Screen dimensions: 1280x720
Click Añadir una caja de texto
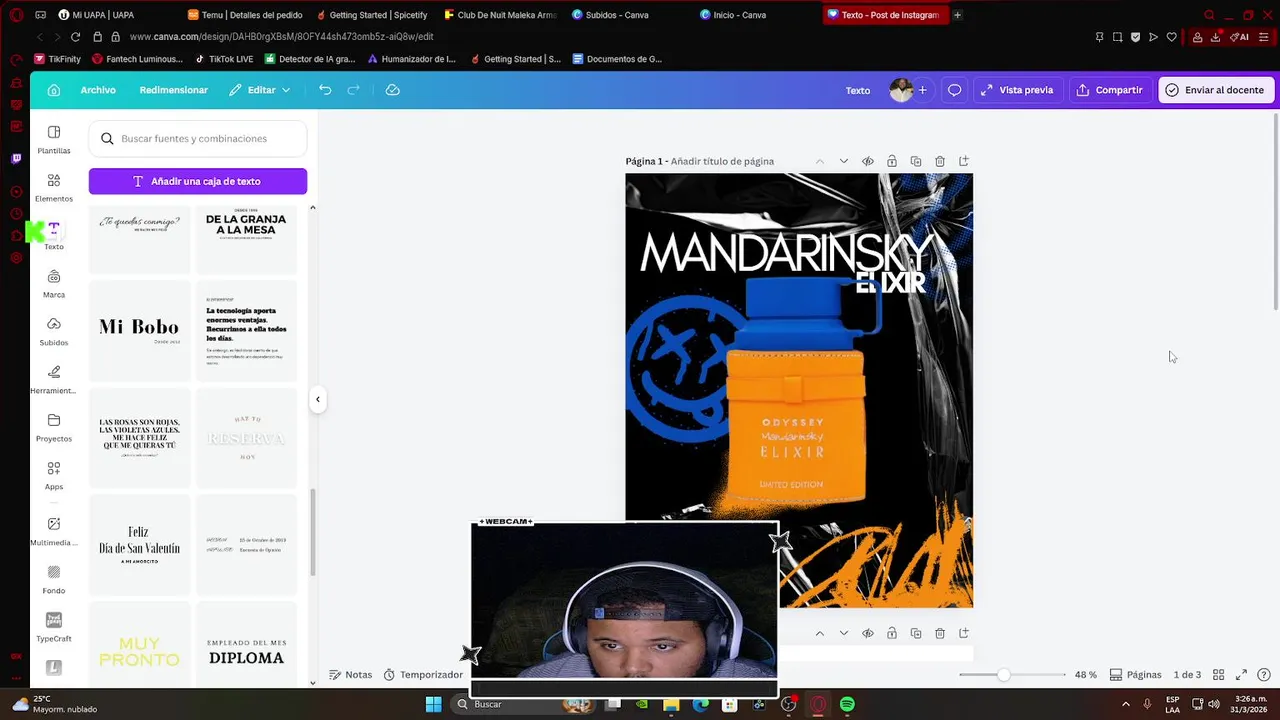(198, 181)
